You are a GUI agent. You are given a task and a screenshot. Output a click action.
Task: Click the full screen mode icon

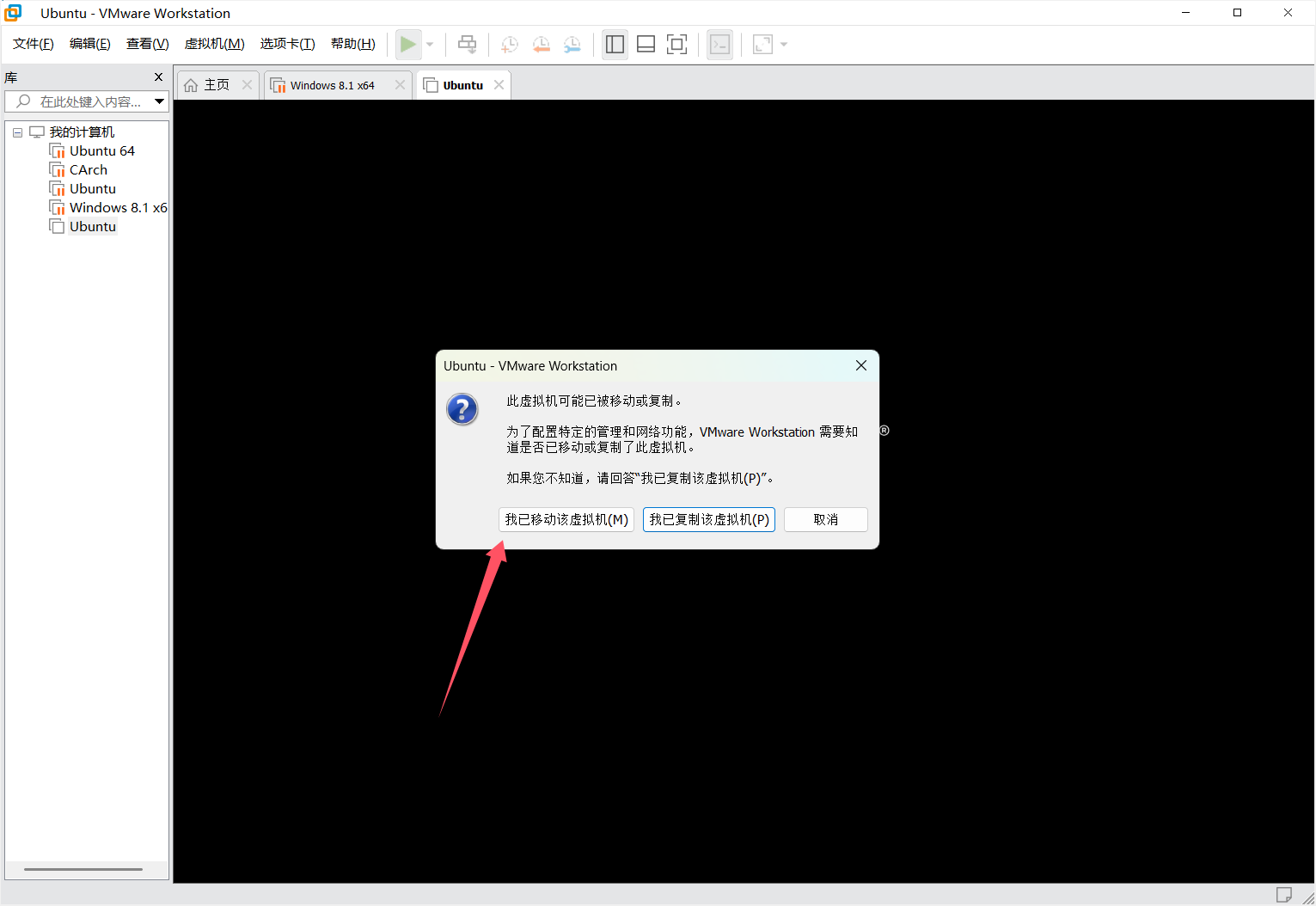tap(677, 44)
